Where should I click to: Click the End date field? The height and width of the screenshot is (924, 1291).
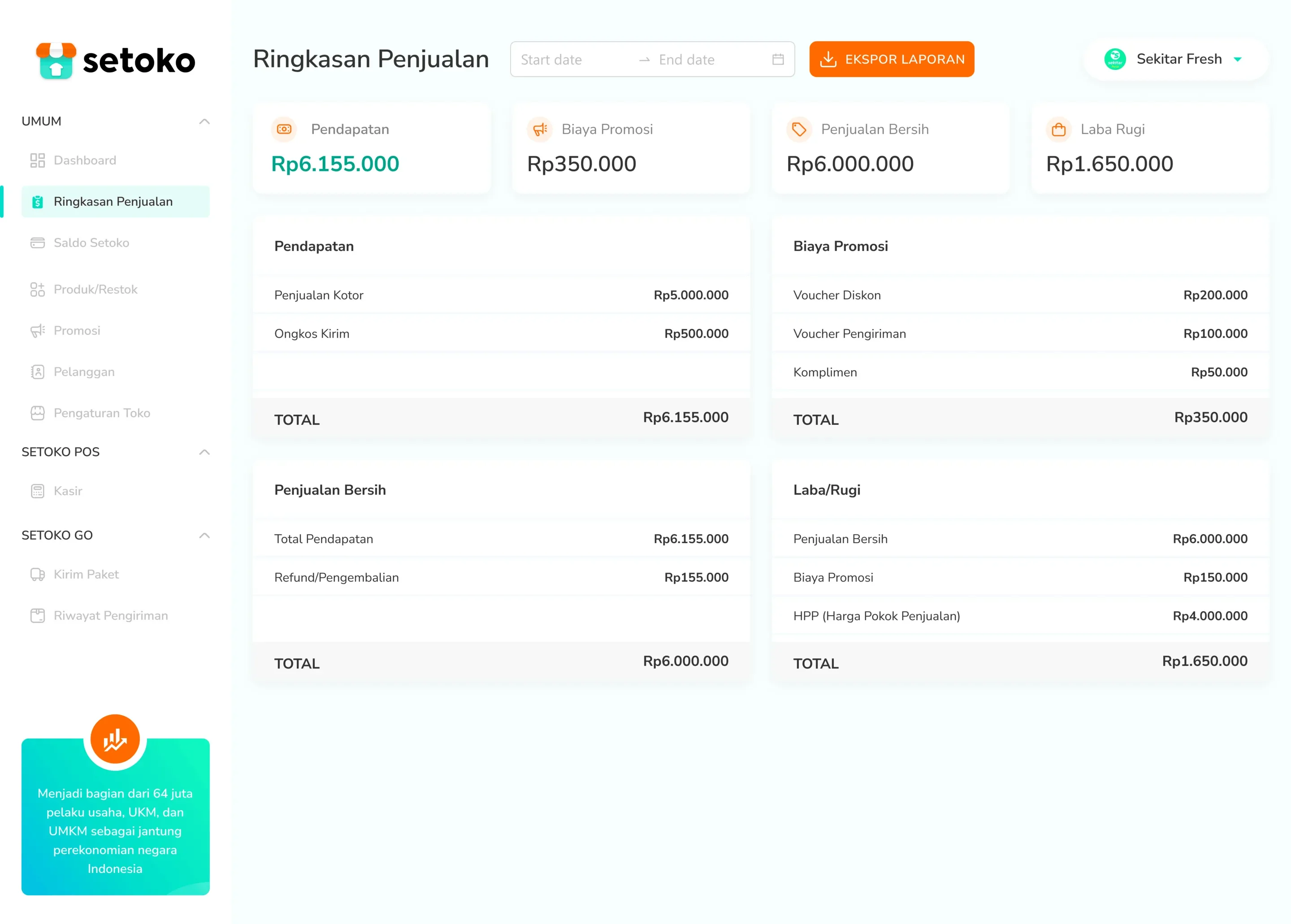point(710,60)
